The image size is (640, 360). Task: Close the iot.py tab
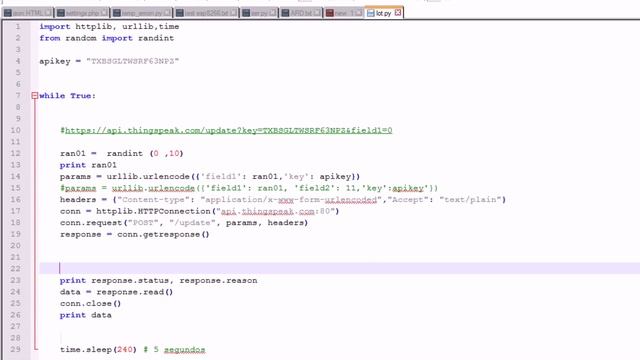click(x=398, y=13)
